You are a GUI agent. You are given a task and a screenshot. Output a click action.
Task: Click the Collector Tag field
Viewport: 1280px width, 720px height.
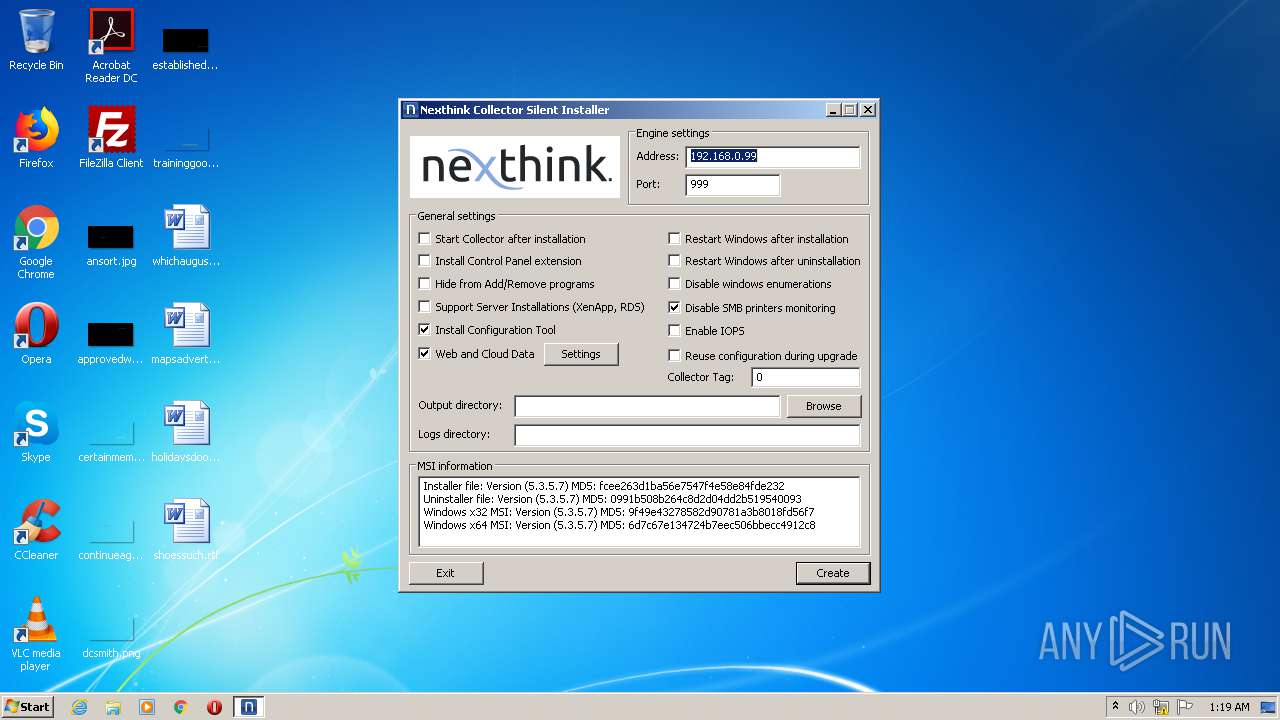805,377
